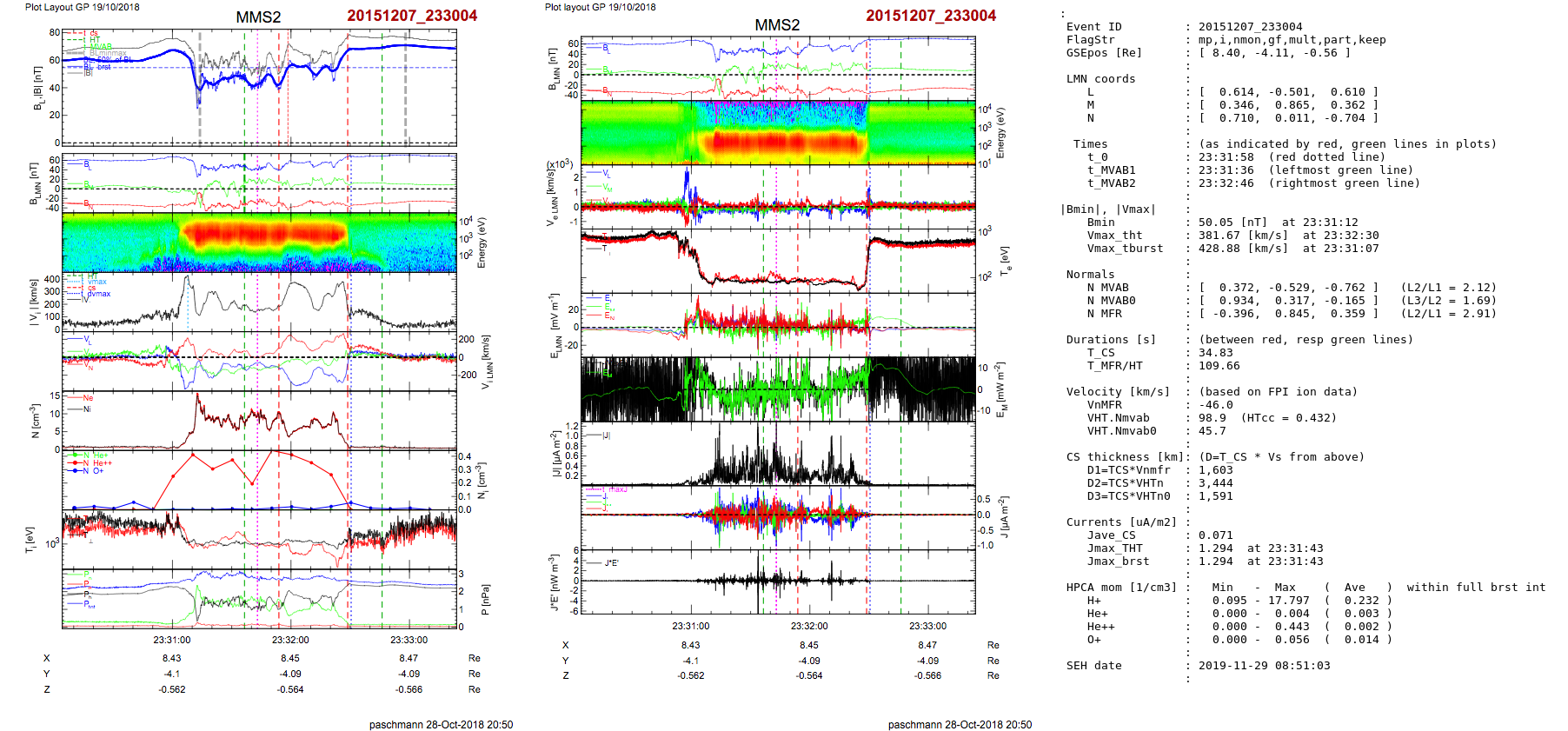The height and width of the screenshot is (731, 1568).
Task: Click the 'within full brst int' note
Action: [x=1476, y=588]
